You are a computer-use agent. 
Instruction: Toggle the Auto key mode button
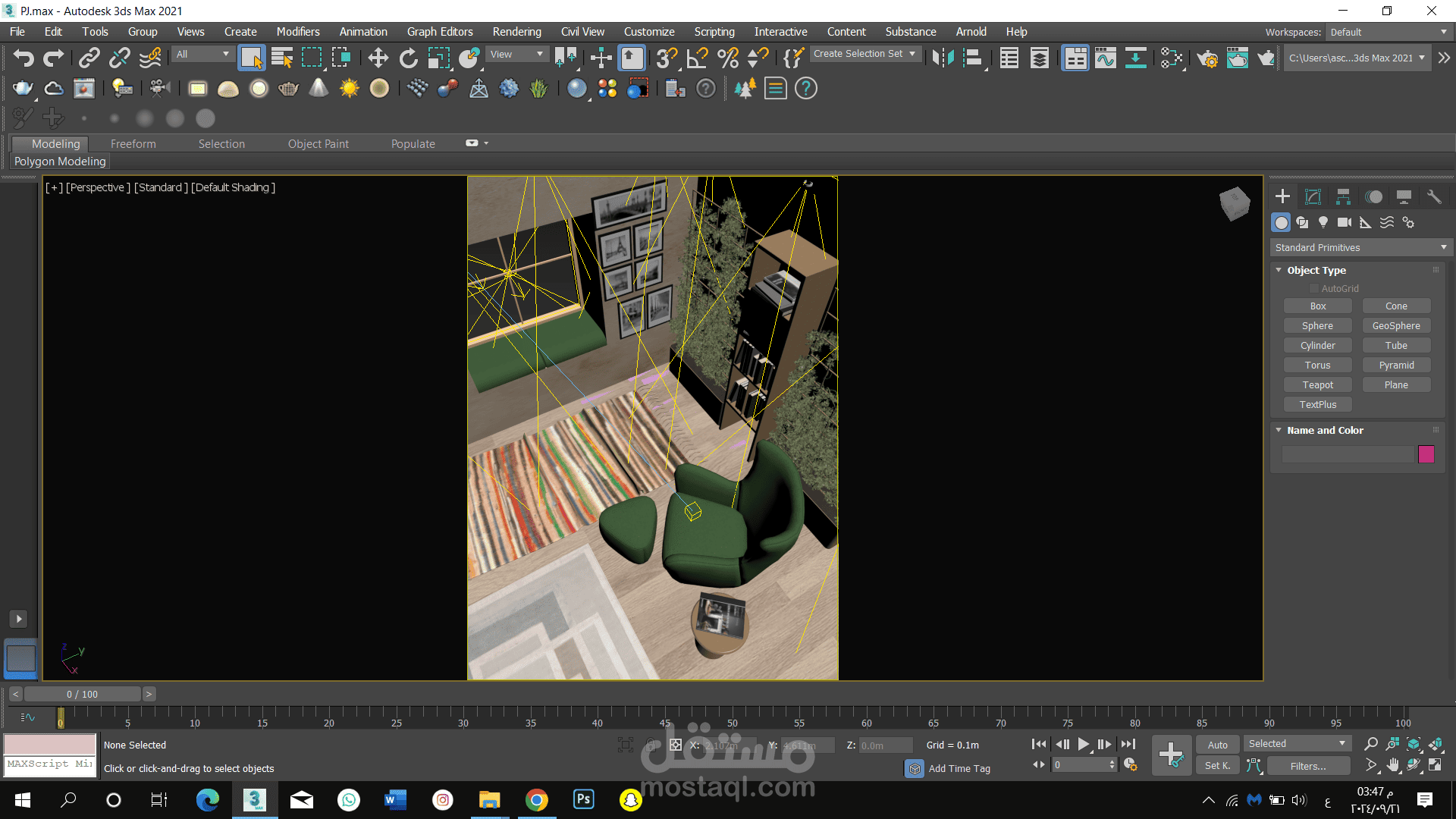[x=1217, y=745]
